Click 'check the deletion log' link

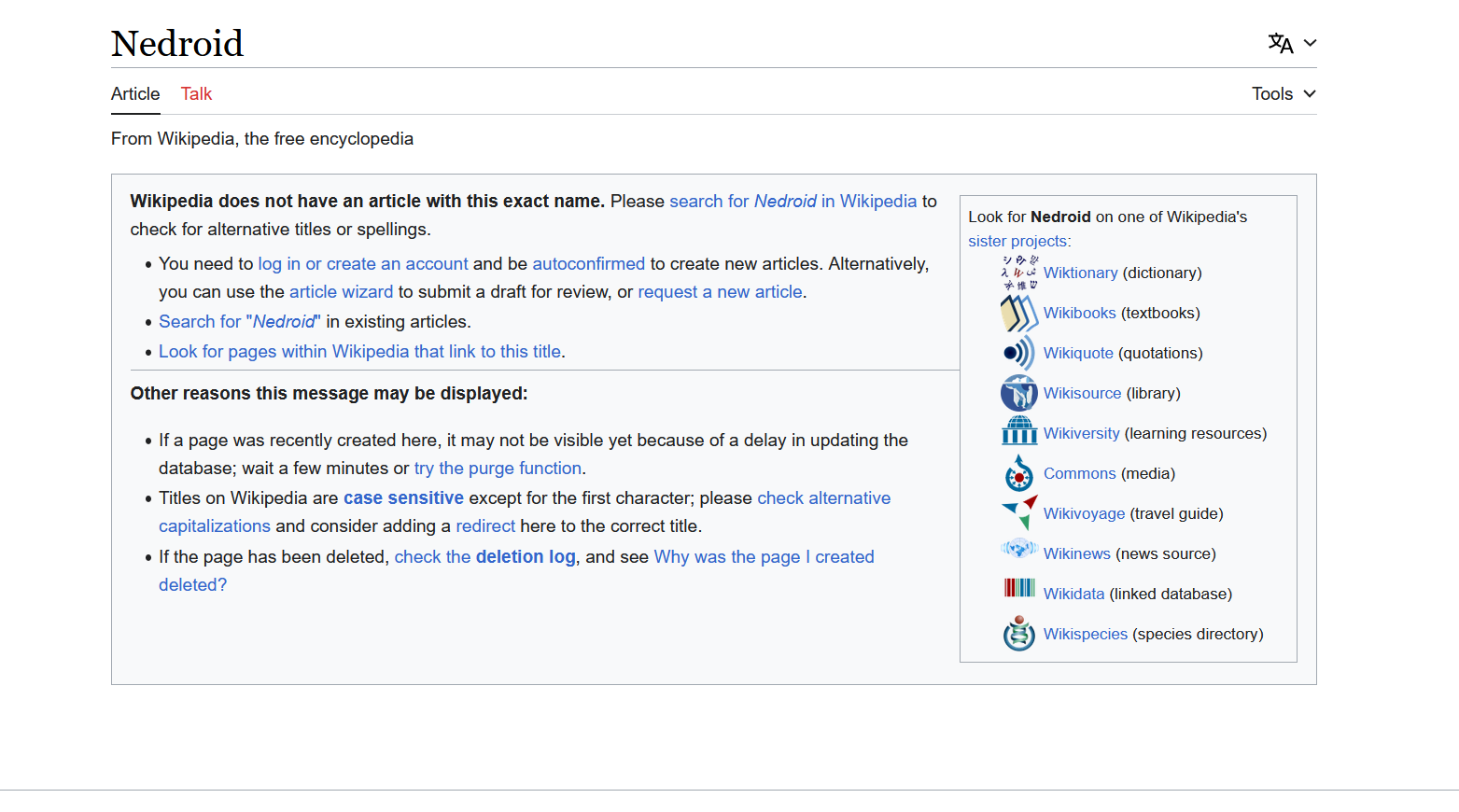tap(484, 556)
